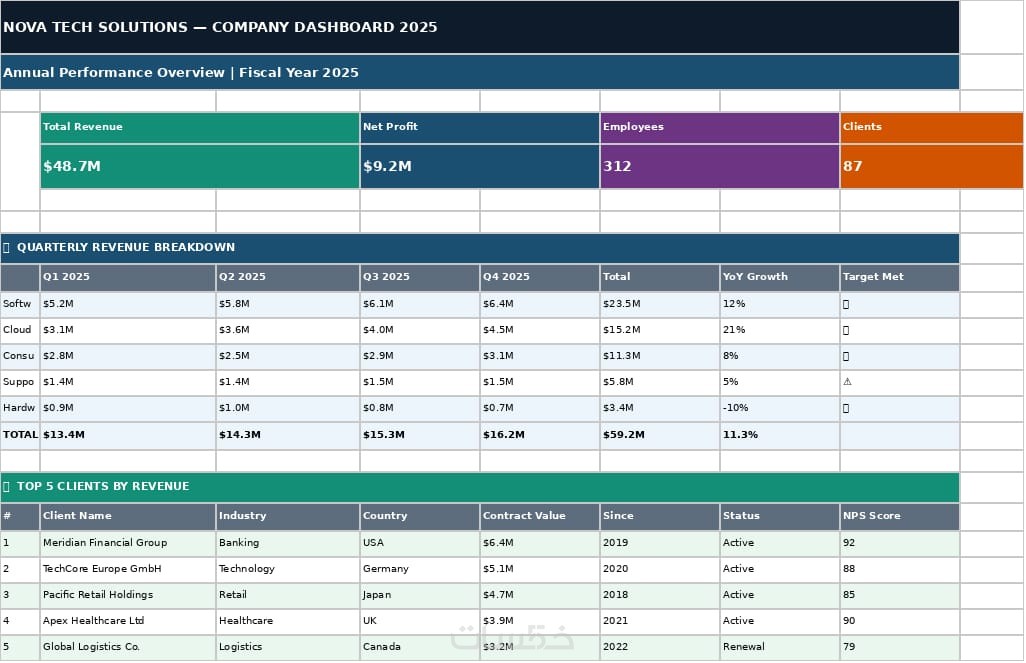Select the green Total Revenue $48.7M card
Screen dimensions: 1026x663
tap(200, 151)
